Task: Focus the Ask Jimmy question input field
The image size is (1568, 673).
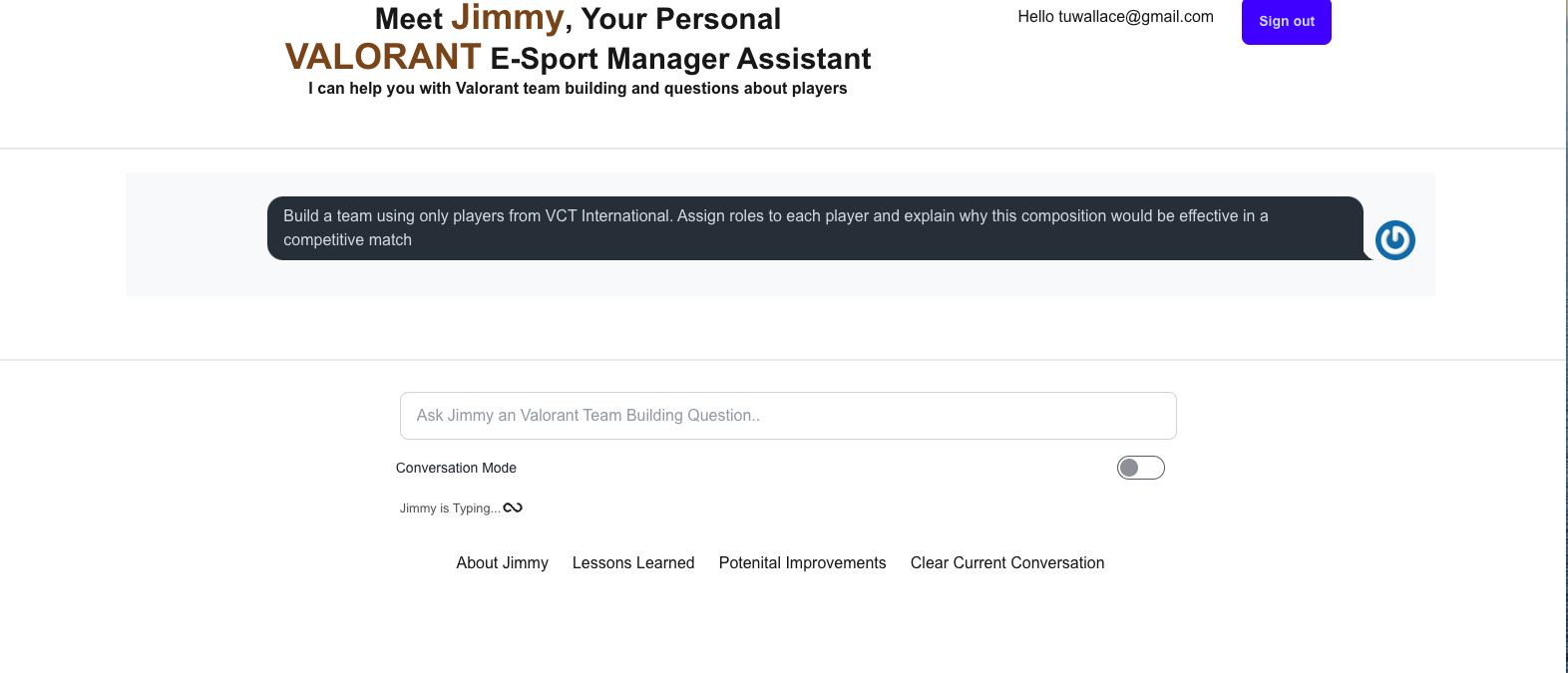Action: point(788,416)
